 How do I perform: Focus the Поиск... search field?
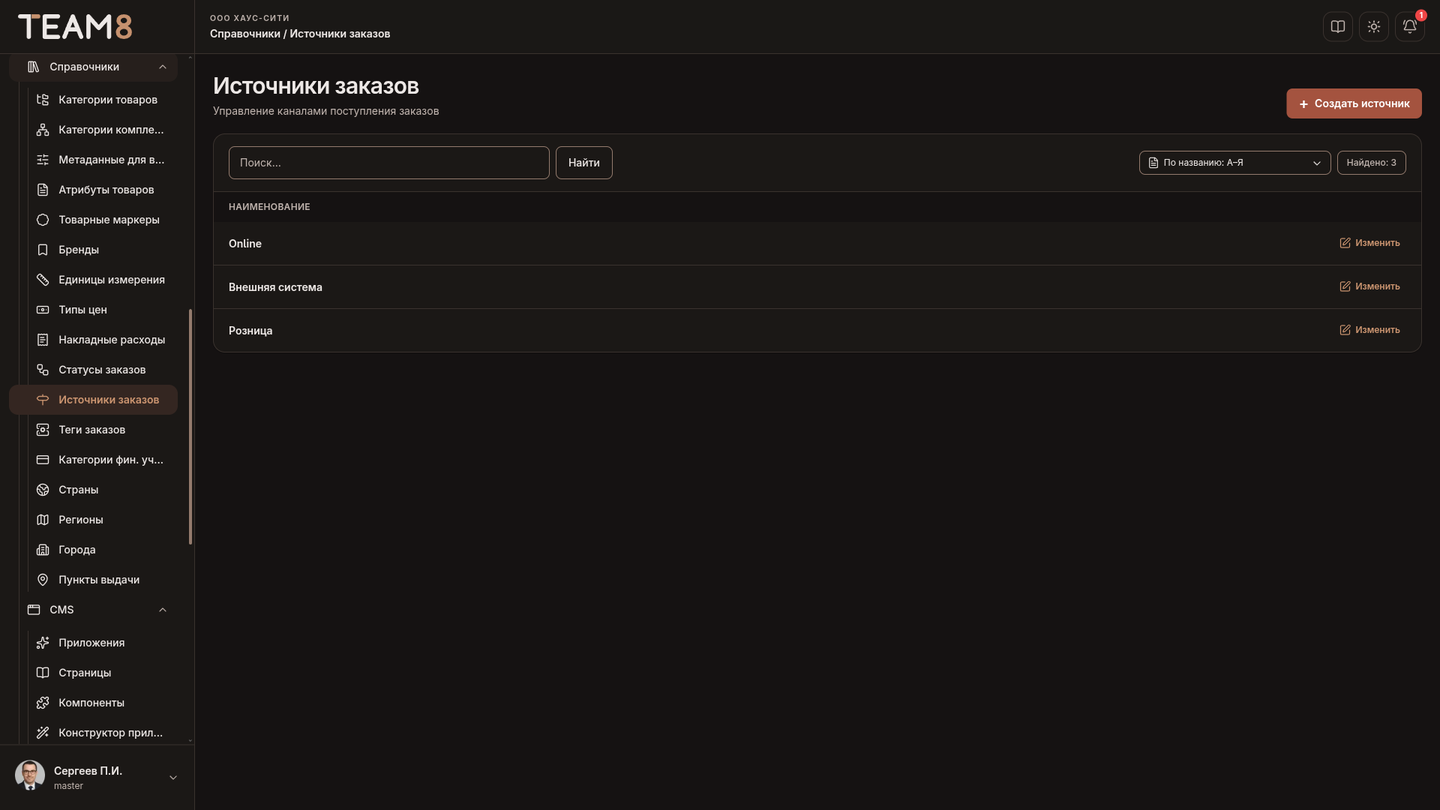[x=389, y=163]
